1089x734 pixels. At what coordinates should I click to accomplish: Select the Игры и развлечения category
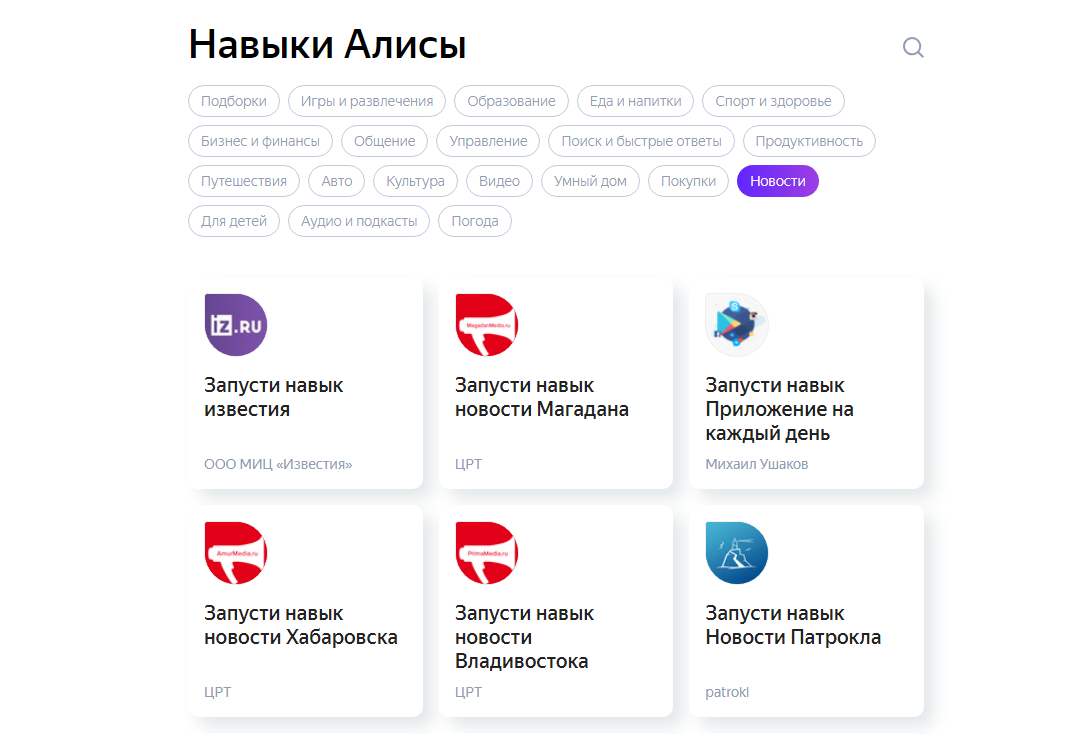point(366,101)
